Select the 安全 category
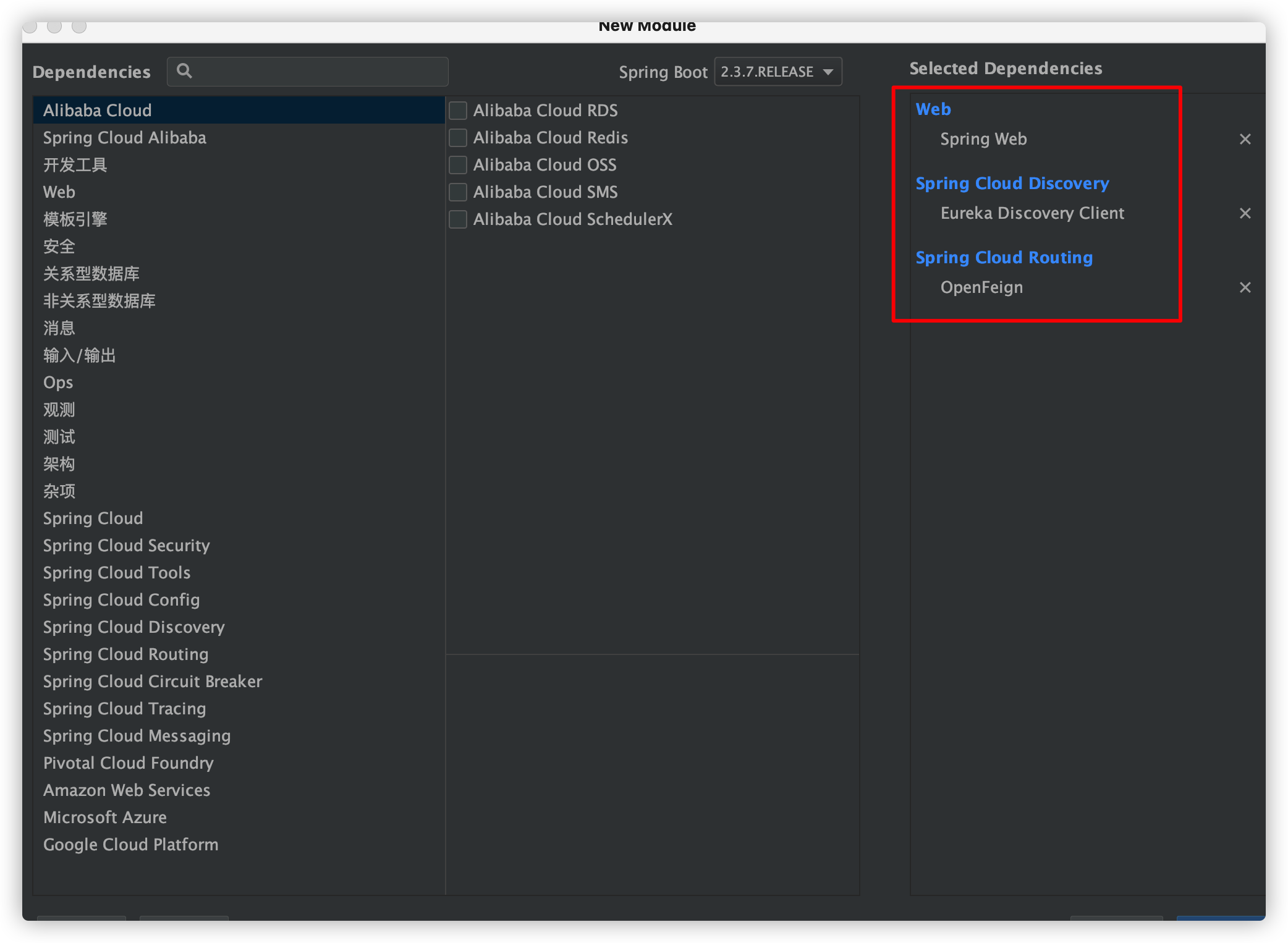The width and height of the screenshot is (1288, 943). click(x=239, y=247)
